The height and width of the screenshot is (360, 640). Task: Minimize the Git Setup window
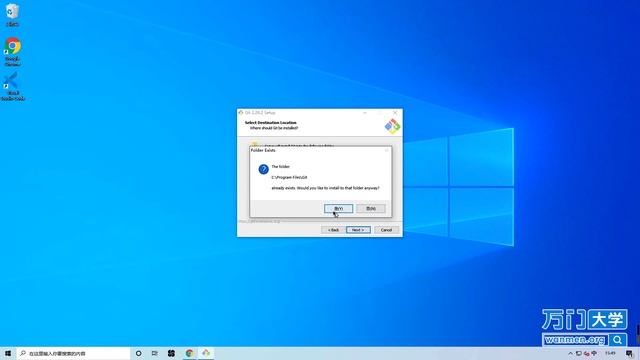pos(365,112)
